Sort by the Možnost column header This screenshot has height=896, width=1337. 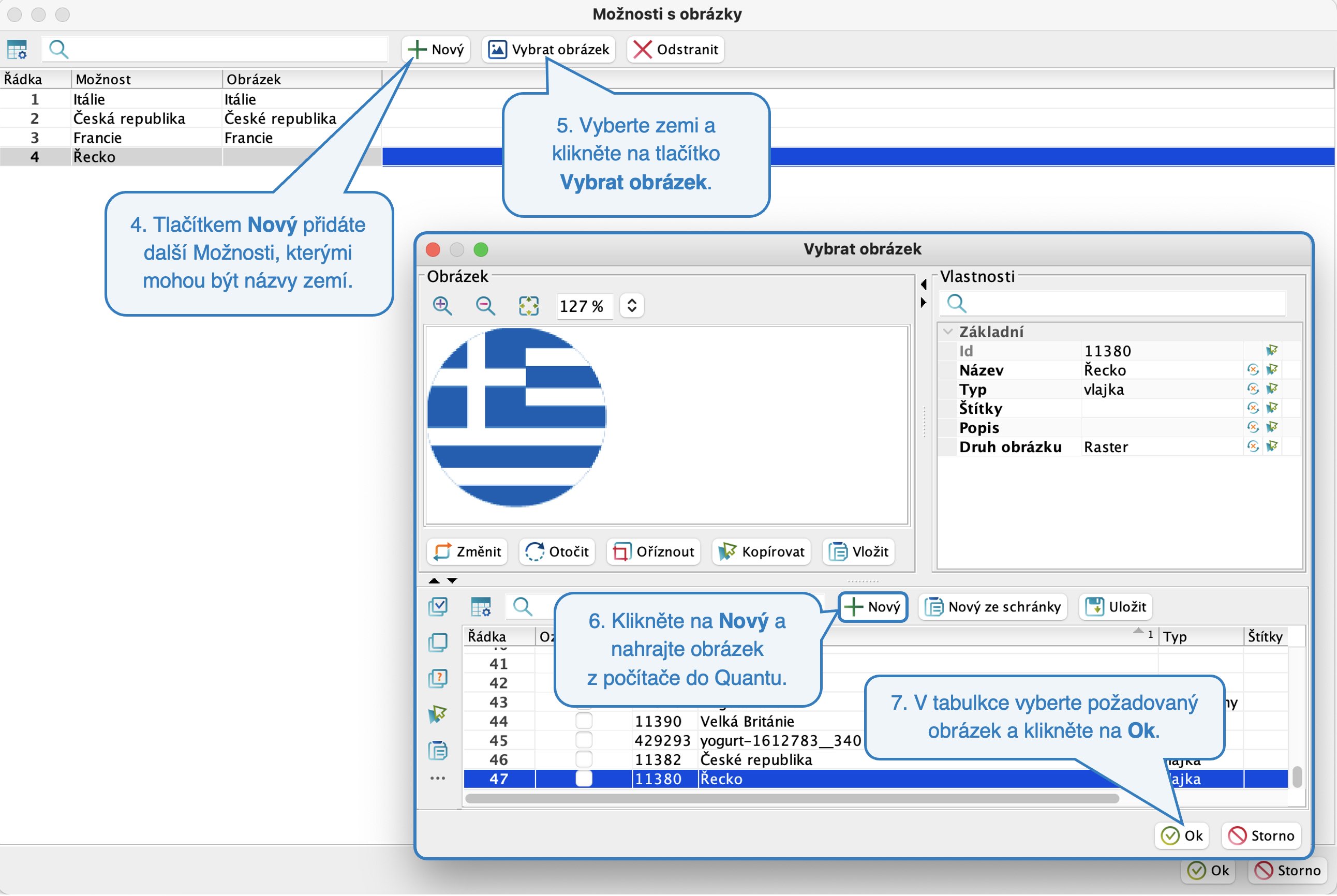146,79
